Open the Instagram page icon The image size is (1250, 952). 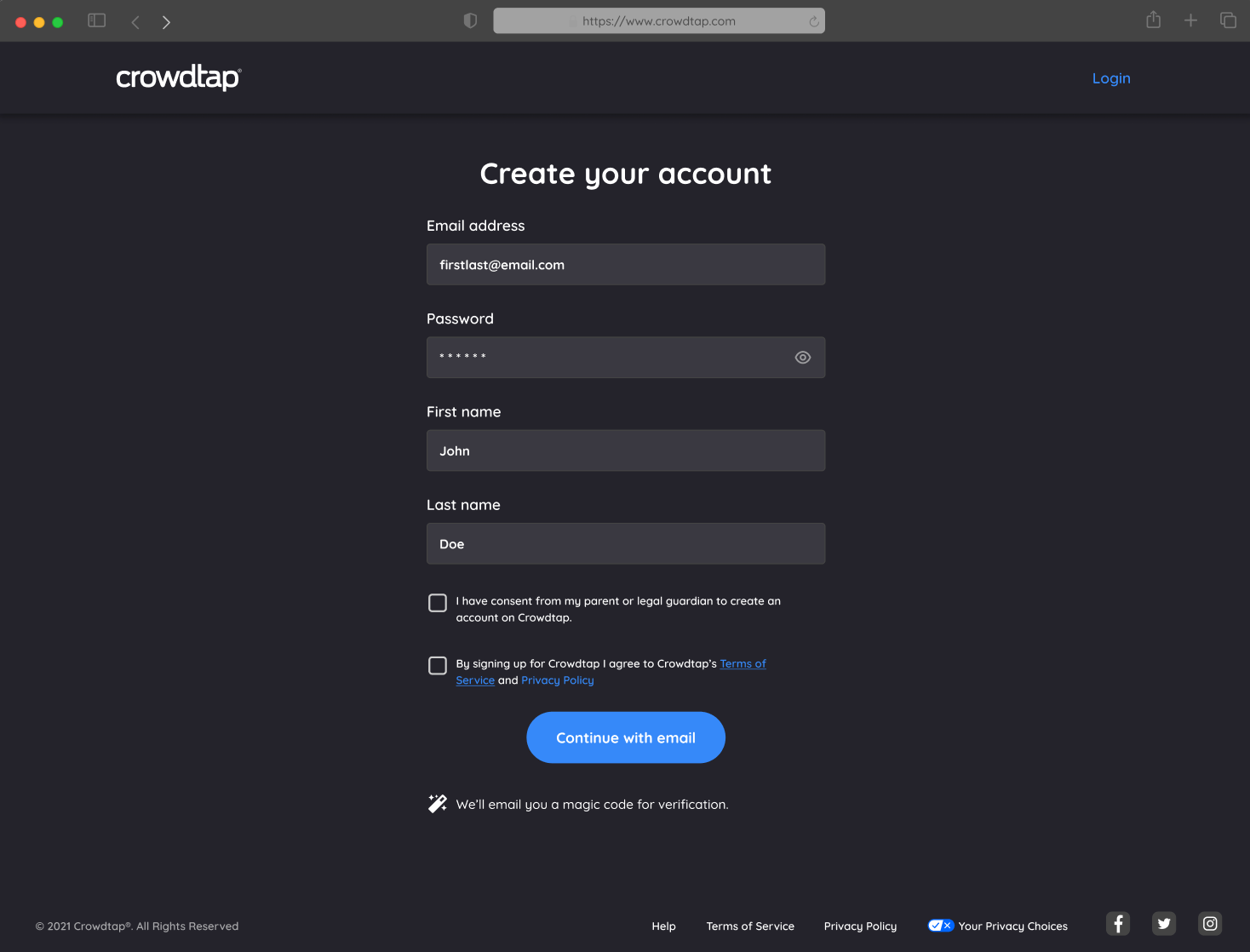point(1210,924)
